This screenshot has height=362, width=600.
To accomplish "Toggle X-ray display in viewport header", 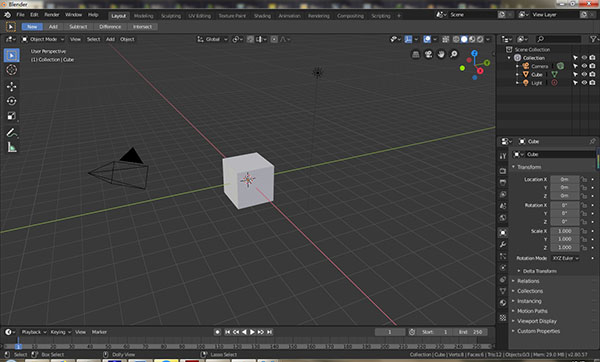I will 446,39.
